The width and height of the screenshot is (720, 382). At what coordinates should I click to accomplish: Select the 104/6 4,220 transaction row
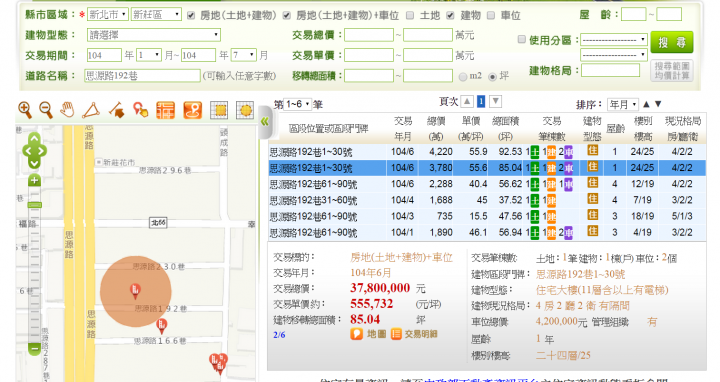pyautogui.click(x=487, y=152)
